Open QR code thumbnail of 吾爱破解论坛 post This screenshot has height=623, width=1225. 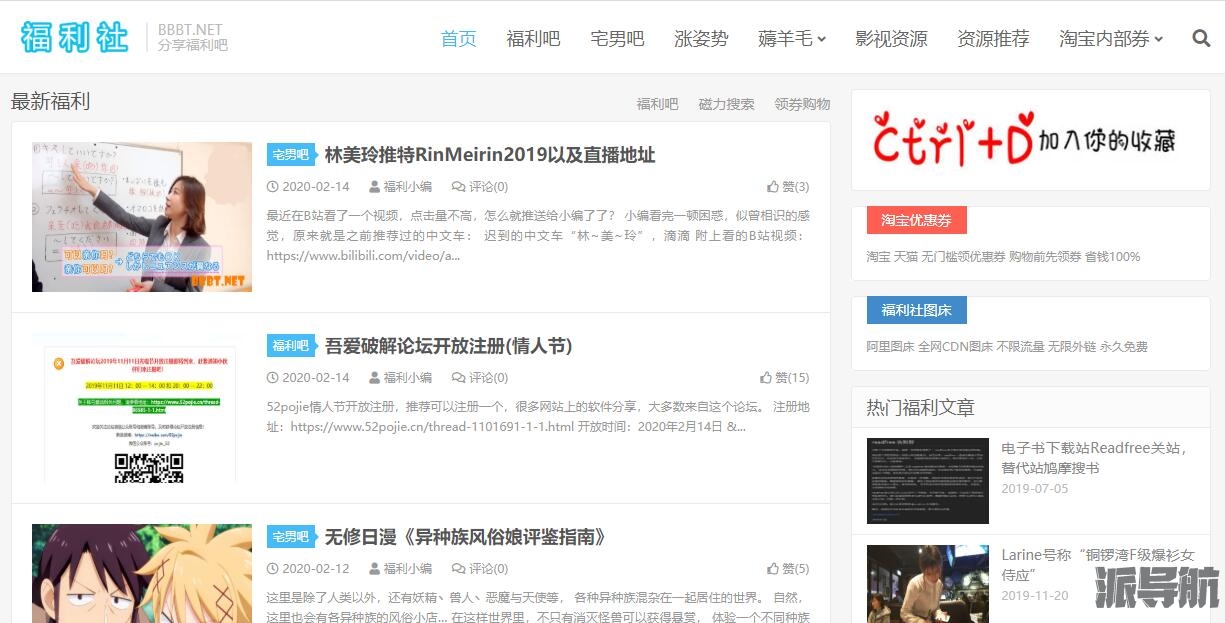click(x=142, y=408)
